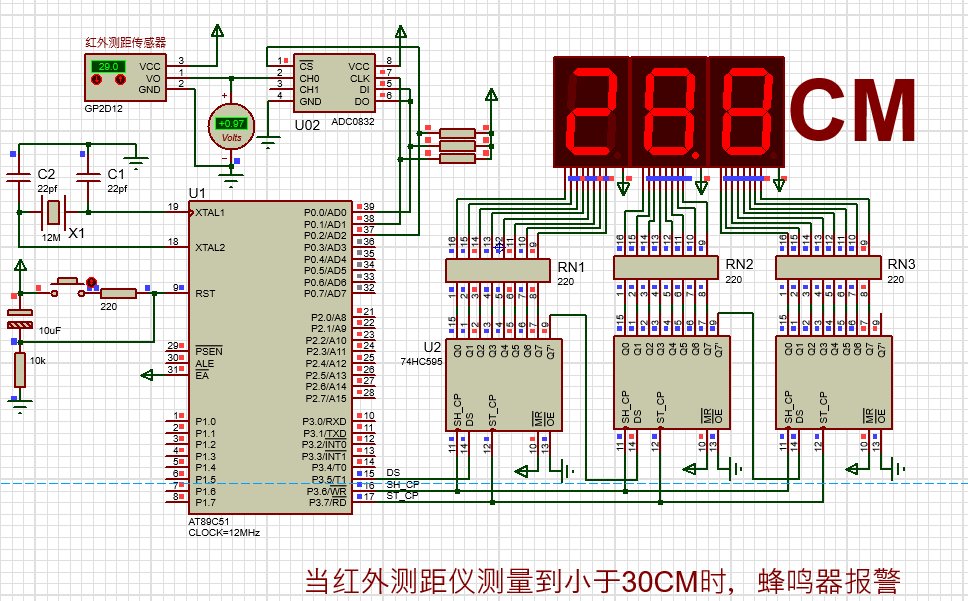This screenshot has height=601, width=968.
Task: Click the power arrow under the first display digit
Action: (624, 187)
